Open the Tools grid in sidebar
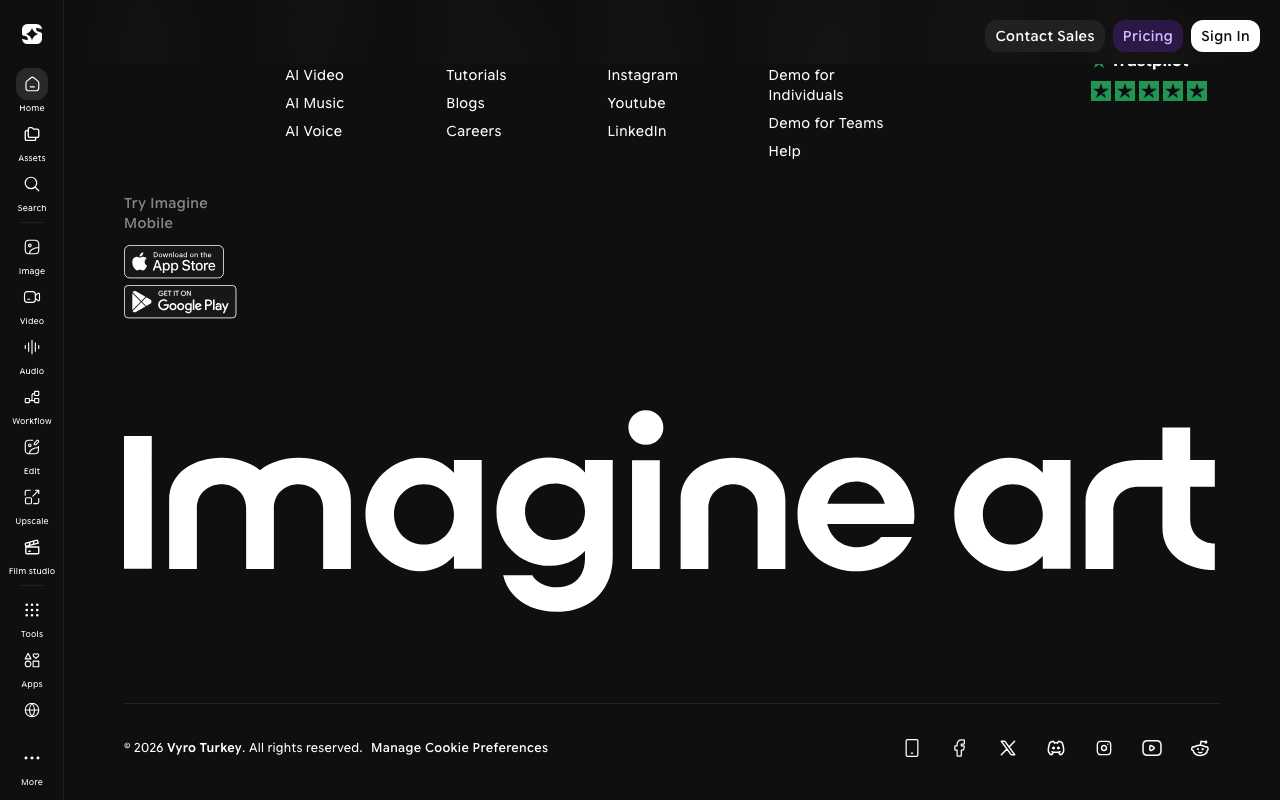The image size is (1280, 800). (x=32, y=618)
